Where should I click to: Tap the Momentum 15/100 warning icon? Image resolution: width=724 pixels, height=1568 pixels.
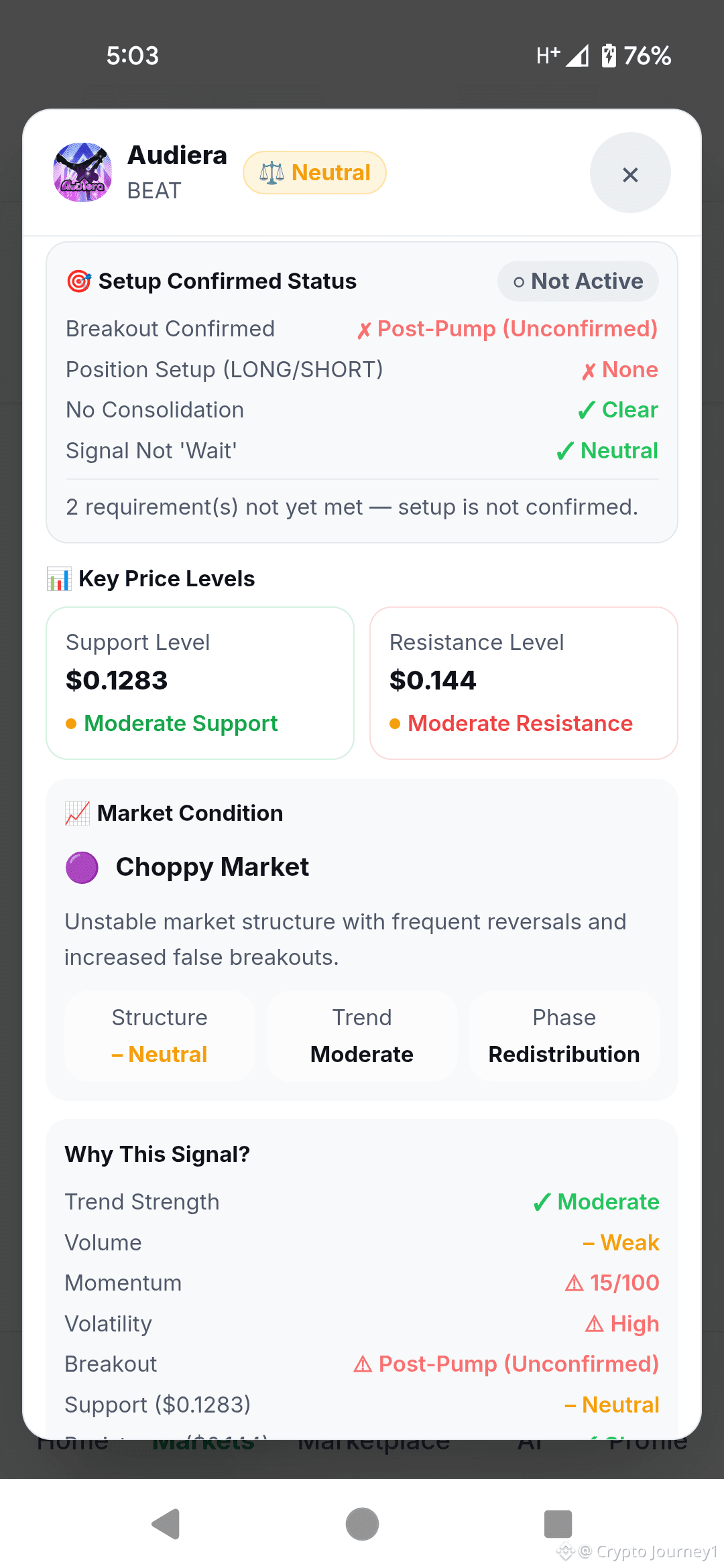tap(575, 1283)
